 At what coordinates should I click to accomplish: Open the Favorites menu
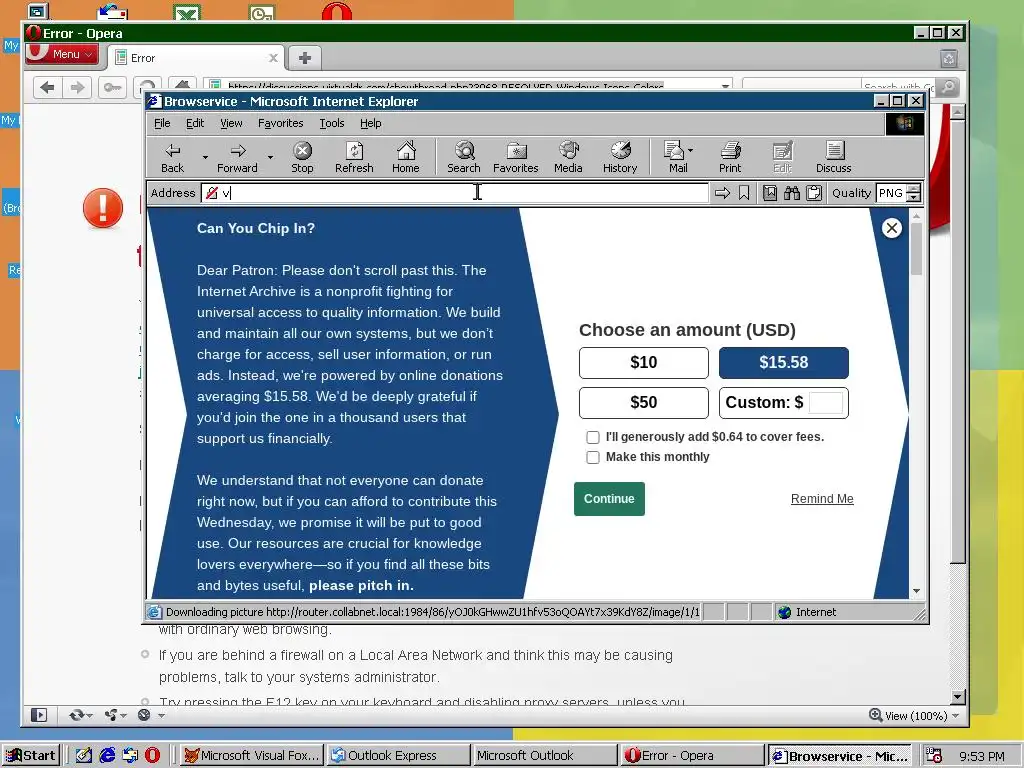pos(280,123)
